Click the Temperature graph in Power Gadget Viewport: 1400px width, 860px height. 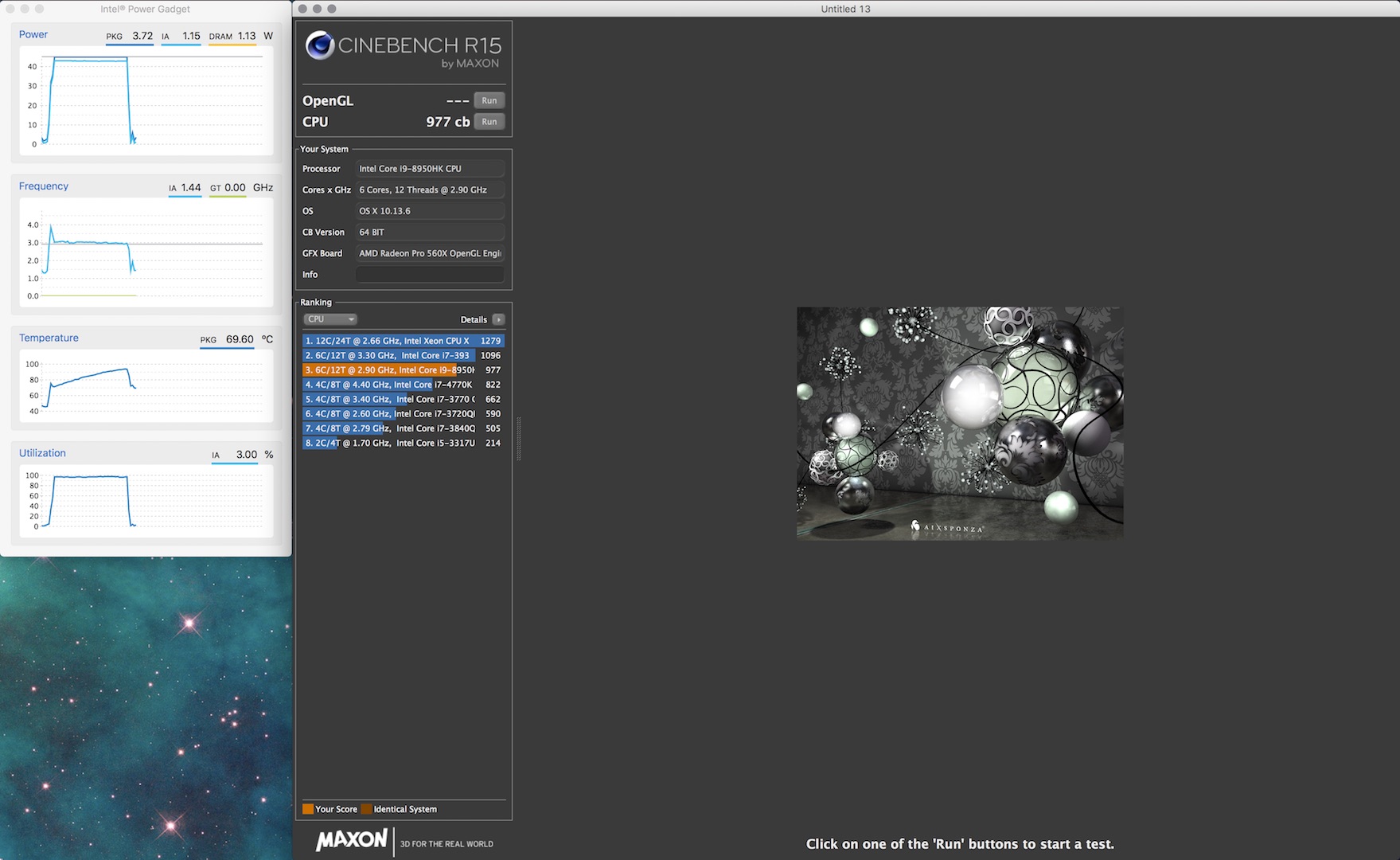[146, 386]
